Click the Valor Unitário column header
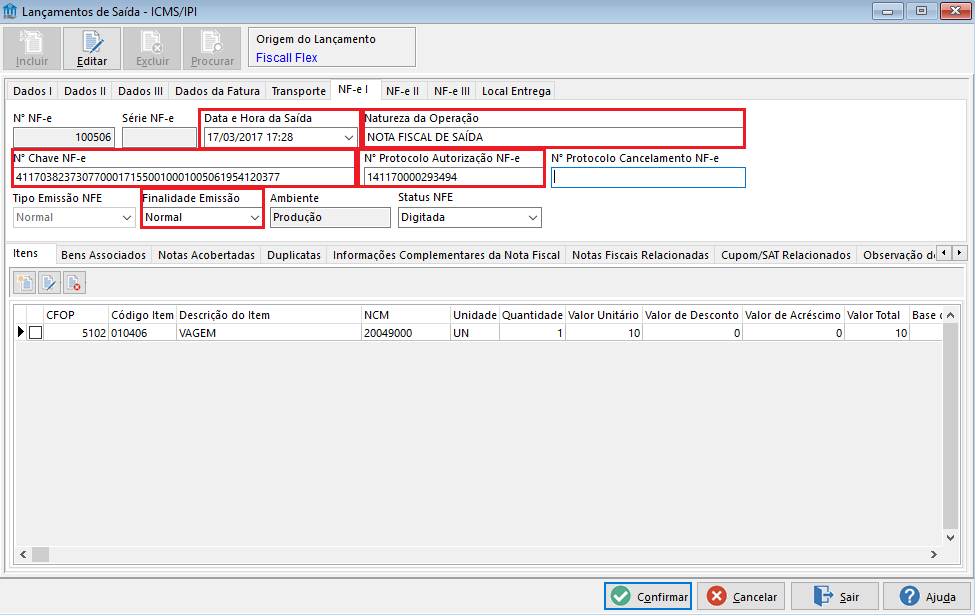The image size is (975, 615). (603, 315)
